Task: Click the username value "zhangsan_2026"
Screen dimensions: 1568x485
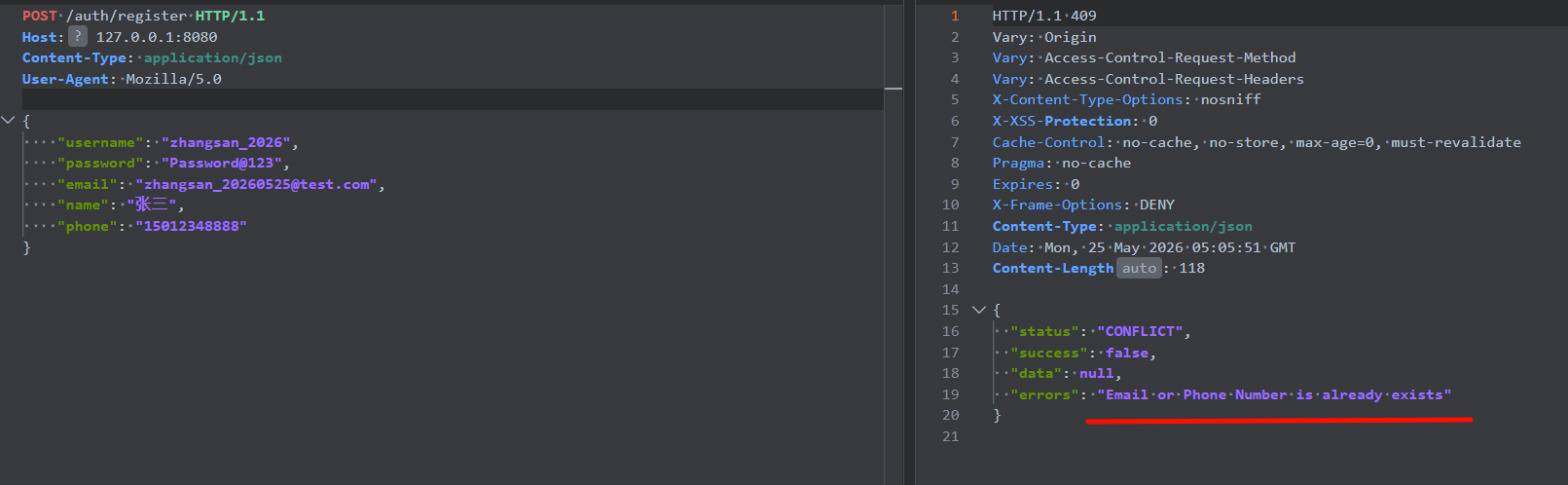Action: 226,142
